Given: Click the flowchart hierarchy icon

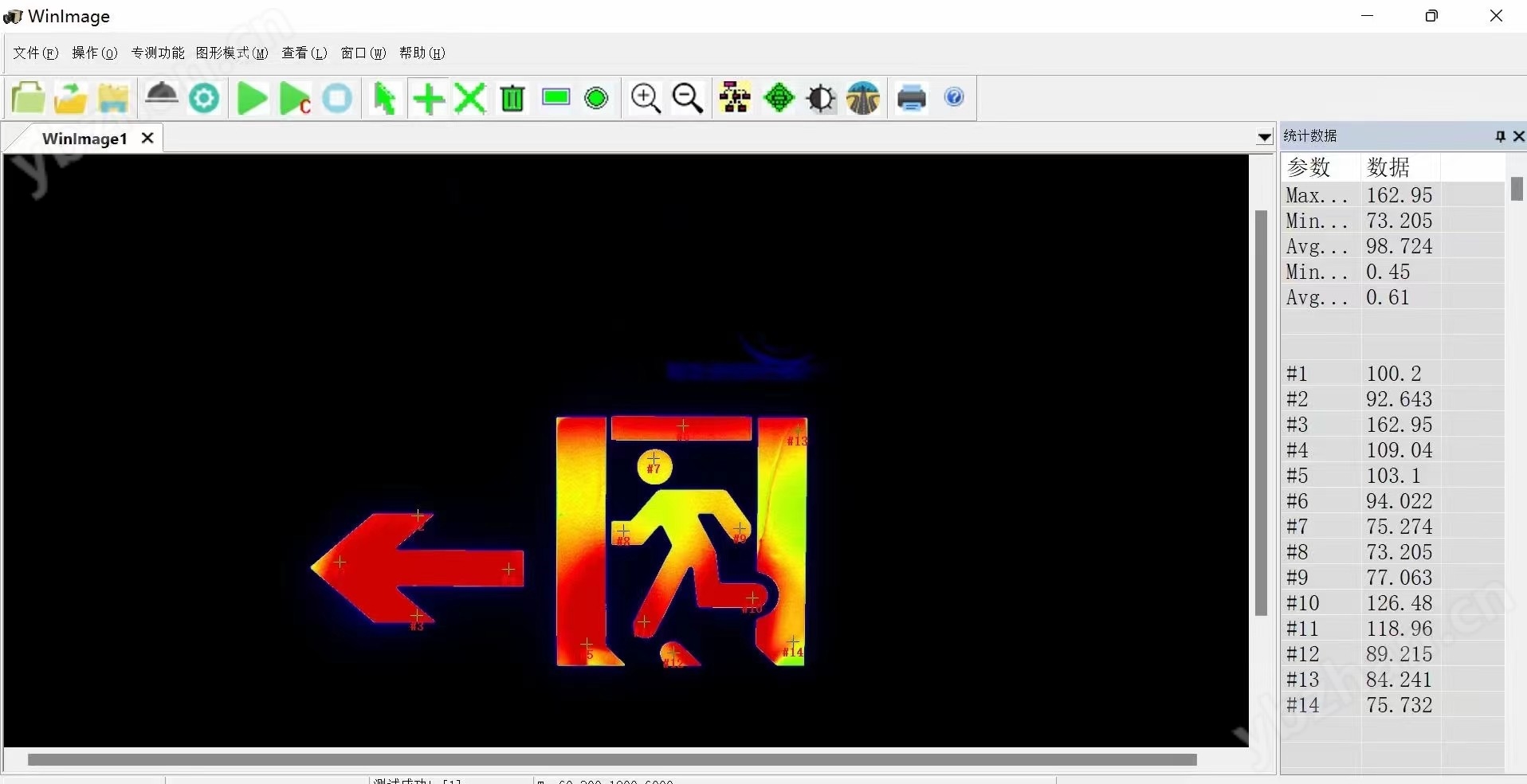Looking at the screenshot, I should click(735, 97).
